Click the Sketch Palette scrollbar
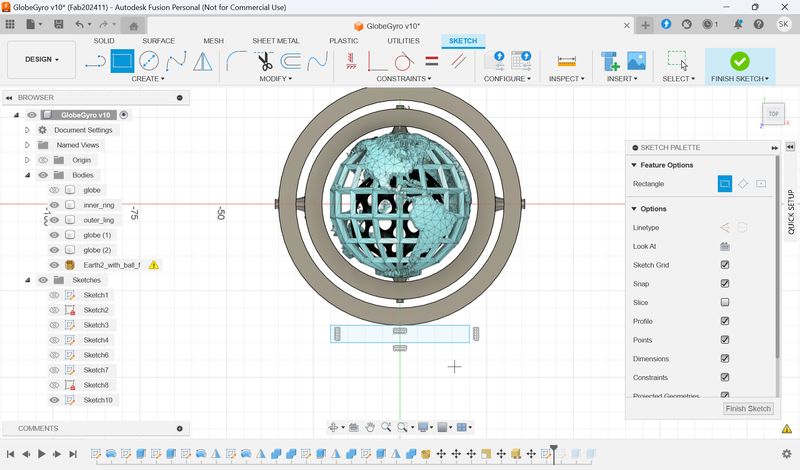 point(778,257)
